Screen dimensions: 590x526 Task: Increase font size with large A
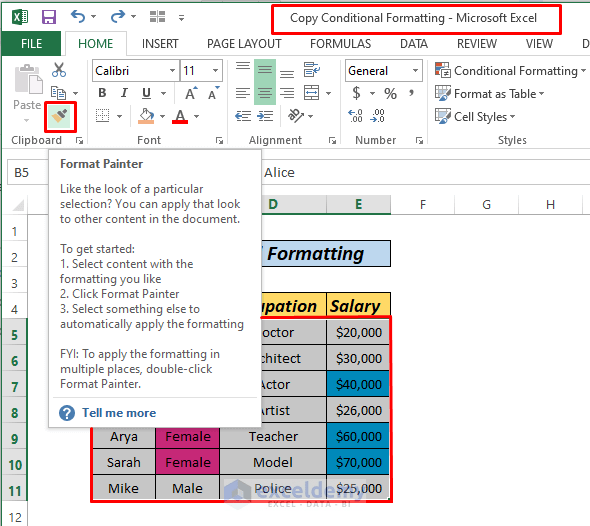(191, 93)
